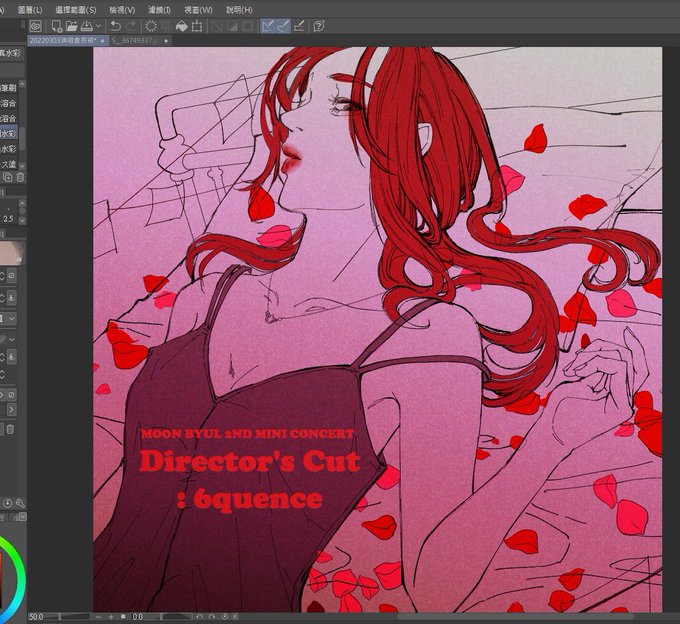Open the 說明(H) menu
This screenshot has height=624, width=680.
click(239, 10)
